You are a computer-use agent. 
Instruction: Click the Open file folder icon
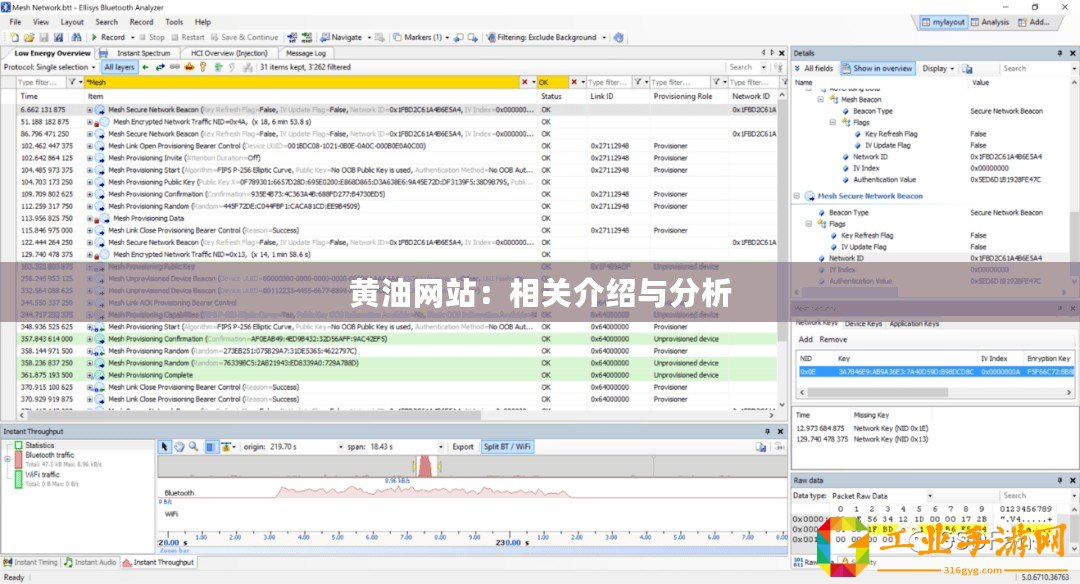29,37
